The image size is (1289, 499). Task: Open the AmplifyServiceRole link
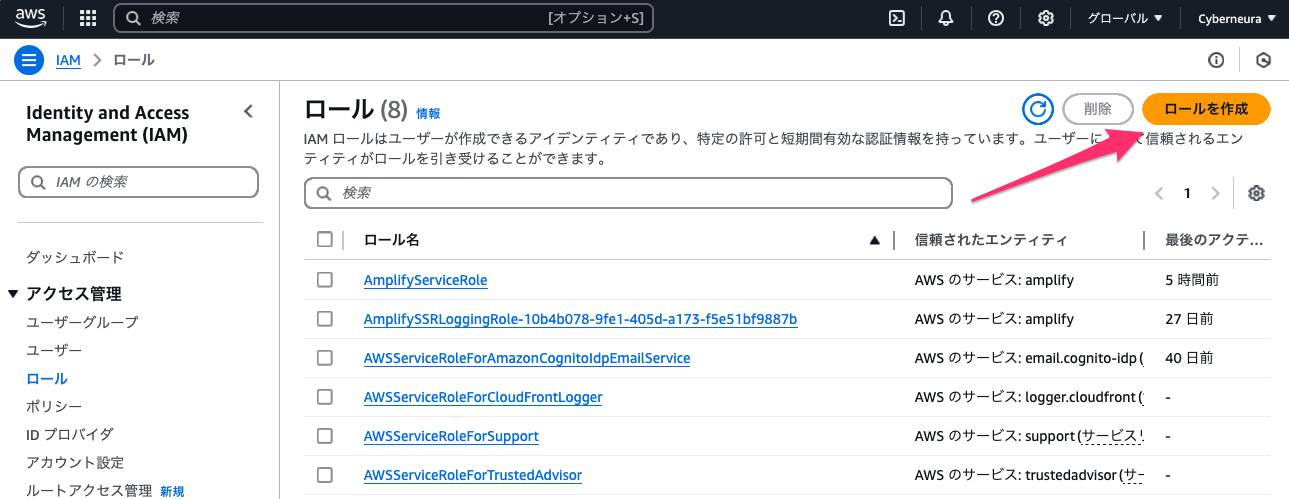coord(426,280)
